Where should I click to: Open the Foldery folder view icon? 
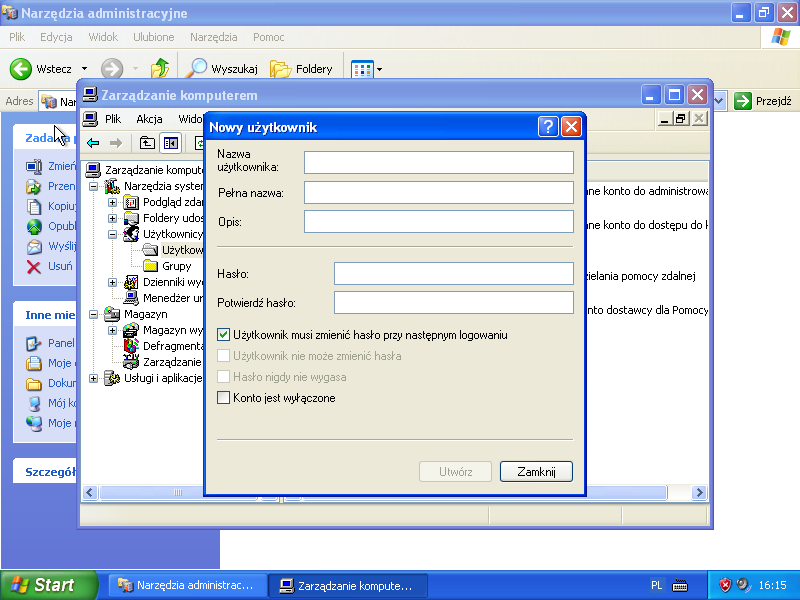coord(281,69)
